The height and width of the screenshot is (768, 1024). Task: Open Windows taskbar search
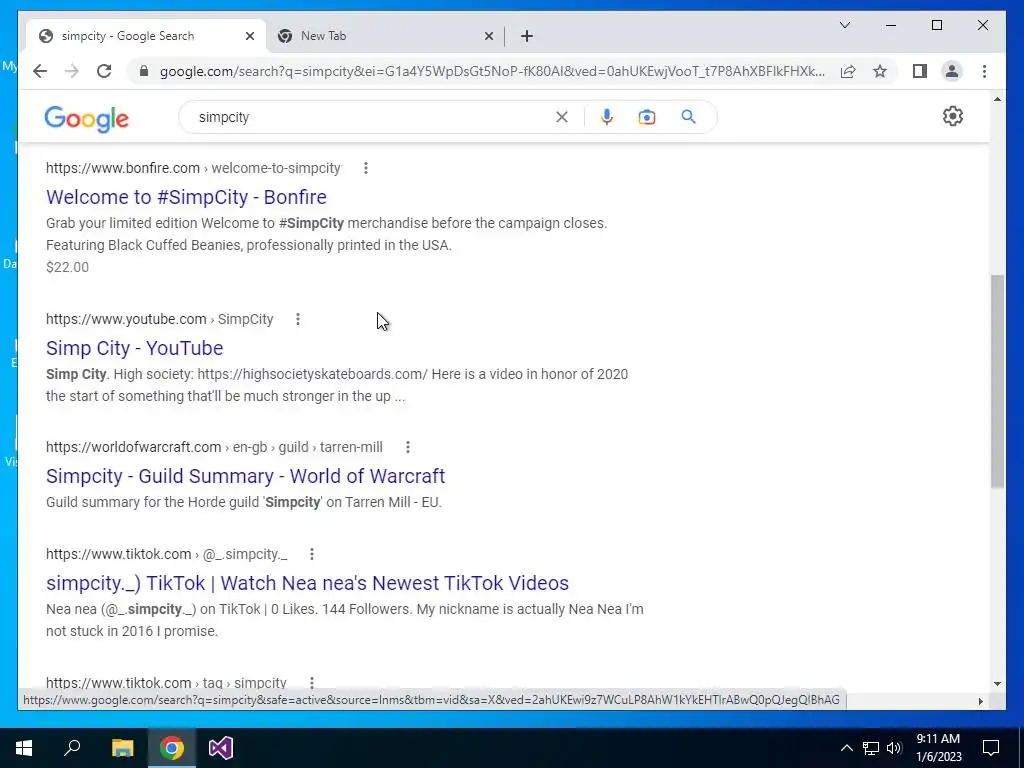(x=72, y=748)
